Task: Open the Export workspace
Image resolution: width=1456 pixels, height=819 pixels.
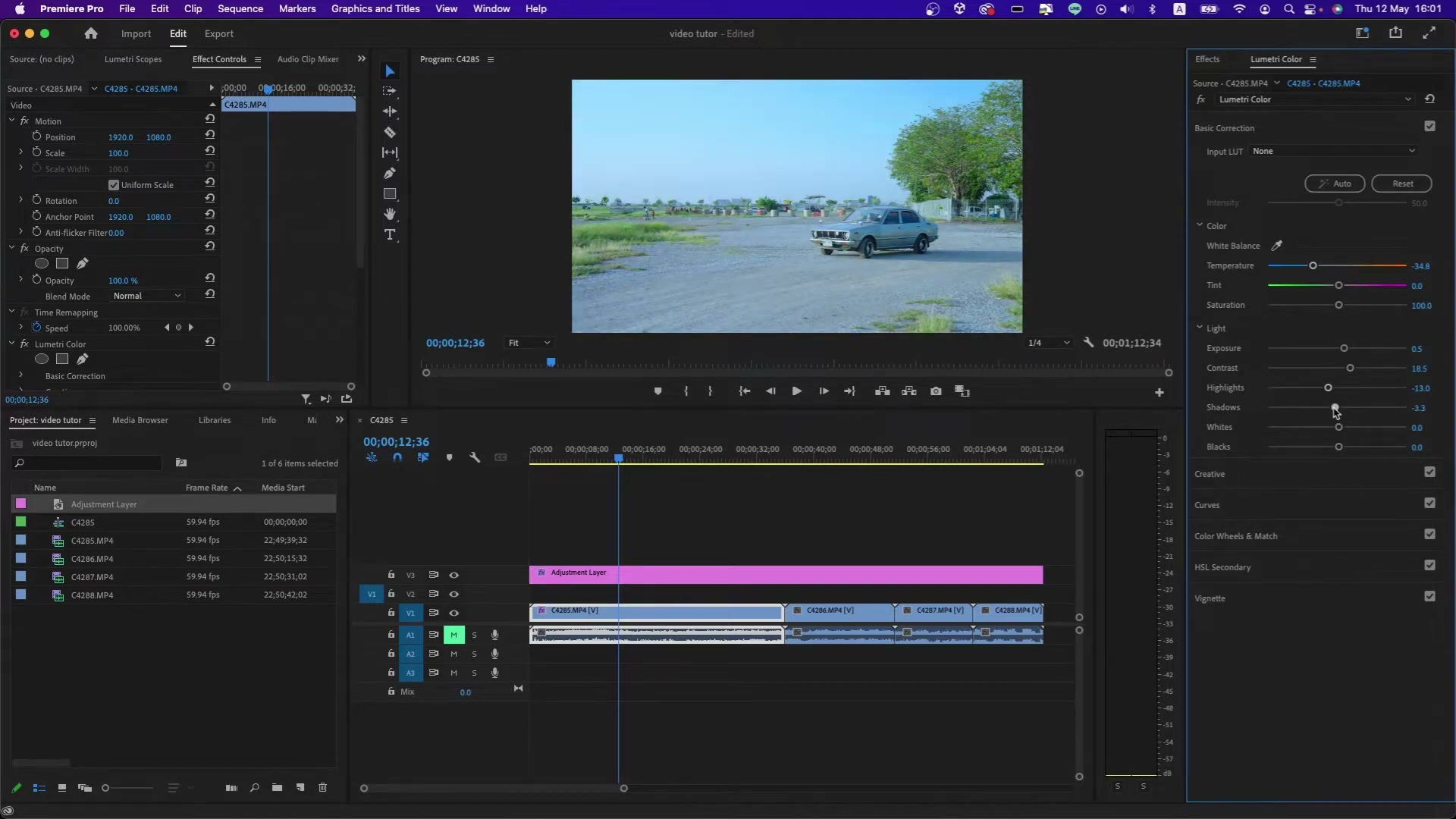Action: (219, 33)
